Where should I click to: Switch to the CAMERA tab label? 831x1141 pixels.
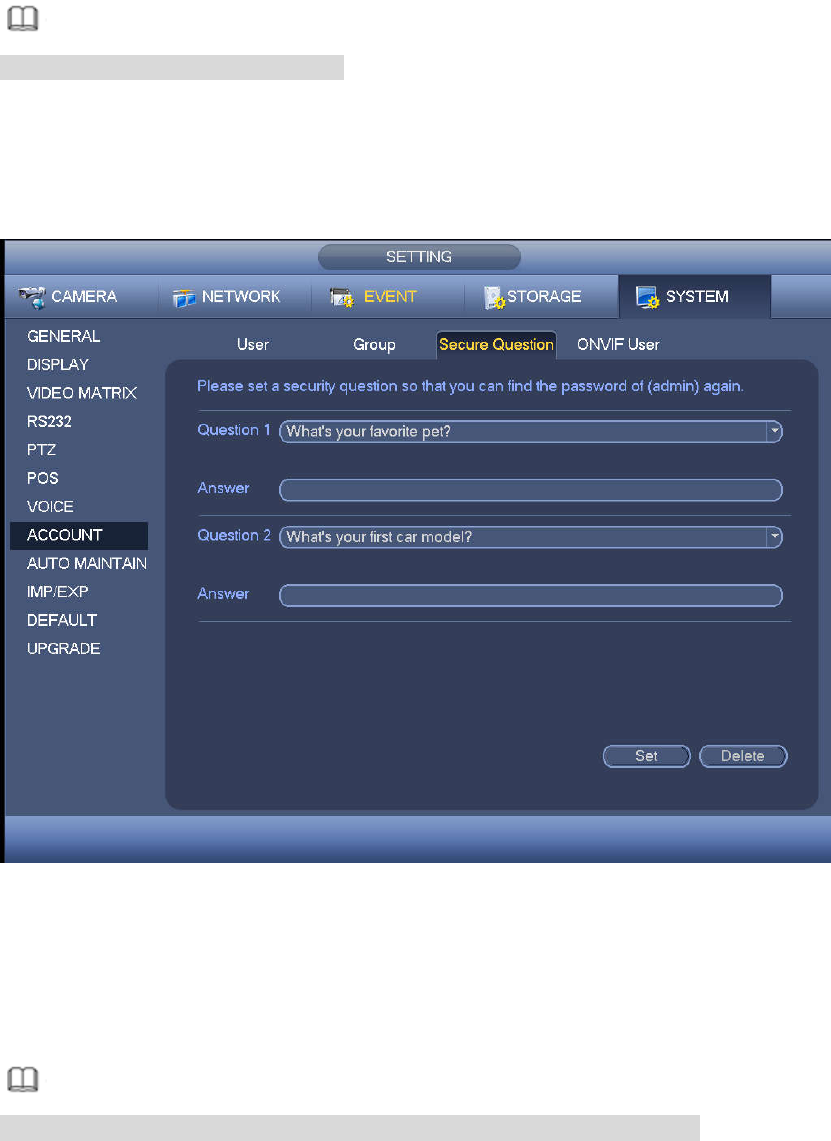[84, 297]
